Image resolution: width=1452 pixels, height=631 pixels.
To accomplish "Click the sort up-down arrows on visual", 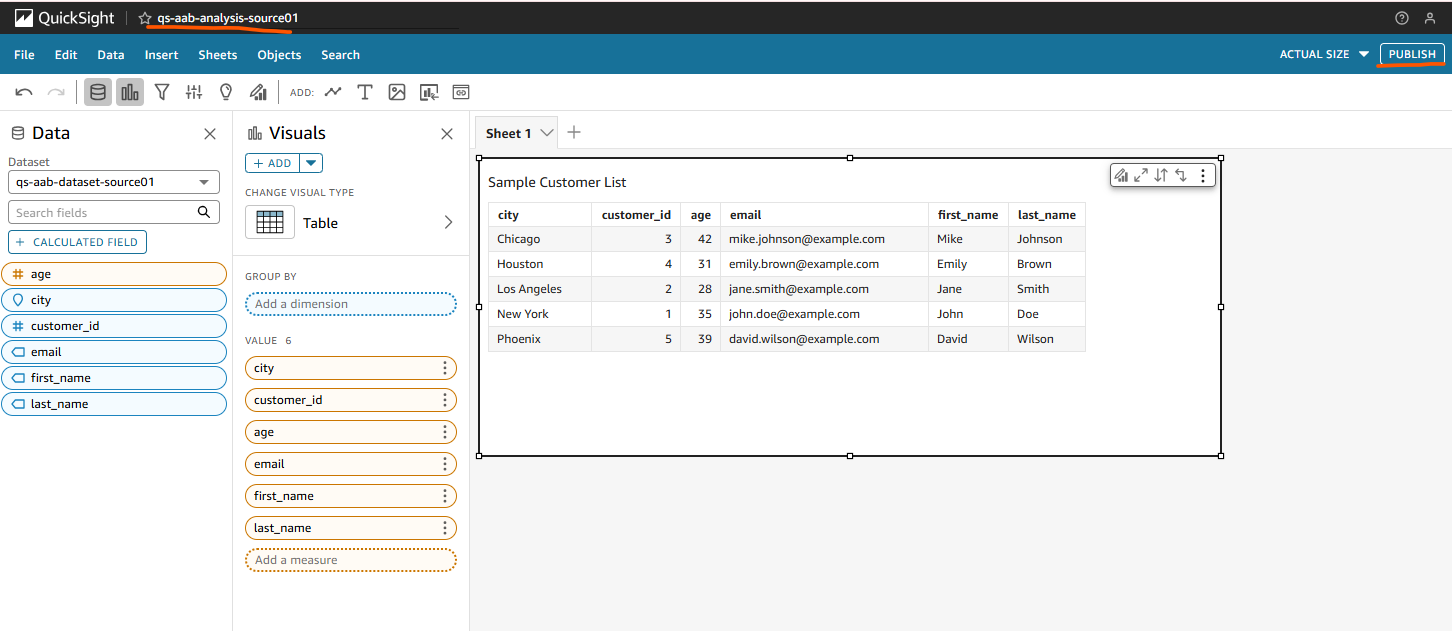I will click(1161, 175).
